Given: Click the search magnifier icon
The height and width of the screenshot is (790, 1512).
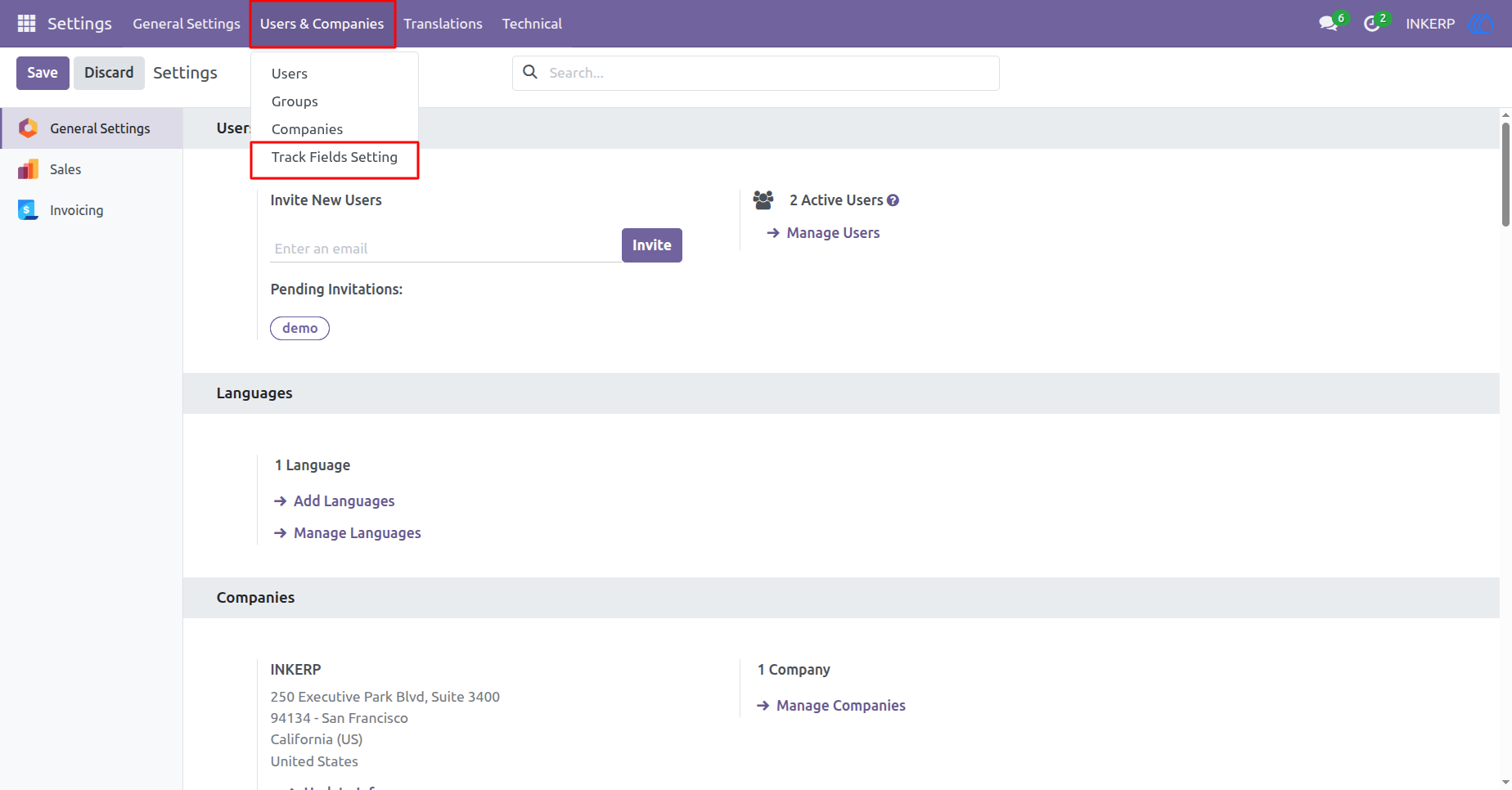Looking at the screenshot, I should click(530, 72).
